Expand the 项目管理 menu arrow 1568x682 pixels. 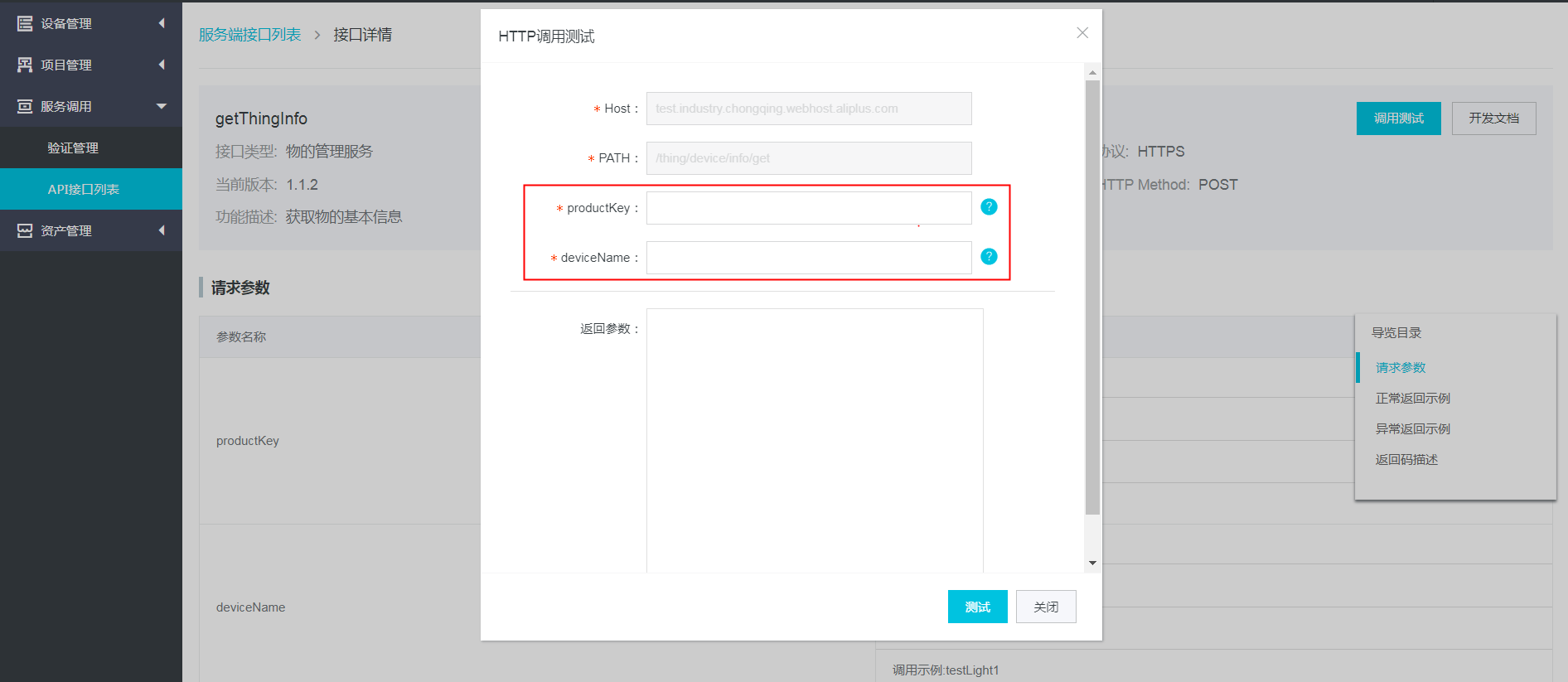coord(162,65)
